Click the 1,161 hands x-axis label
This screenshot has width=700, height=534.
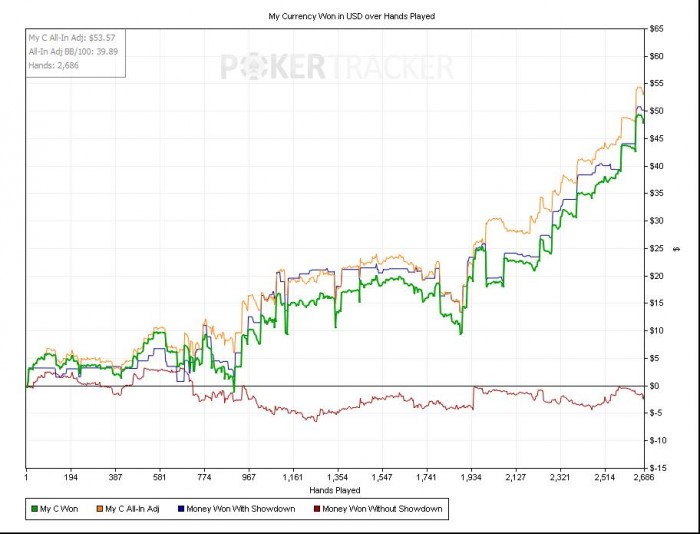pos(293,477)
